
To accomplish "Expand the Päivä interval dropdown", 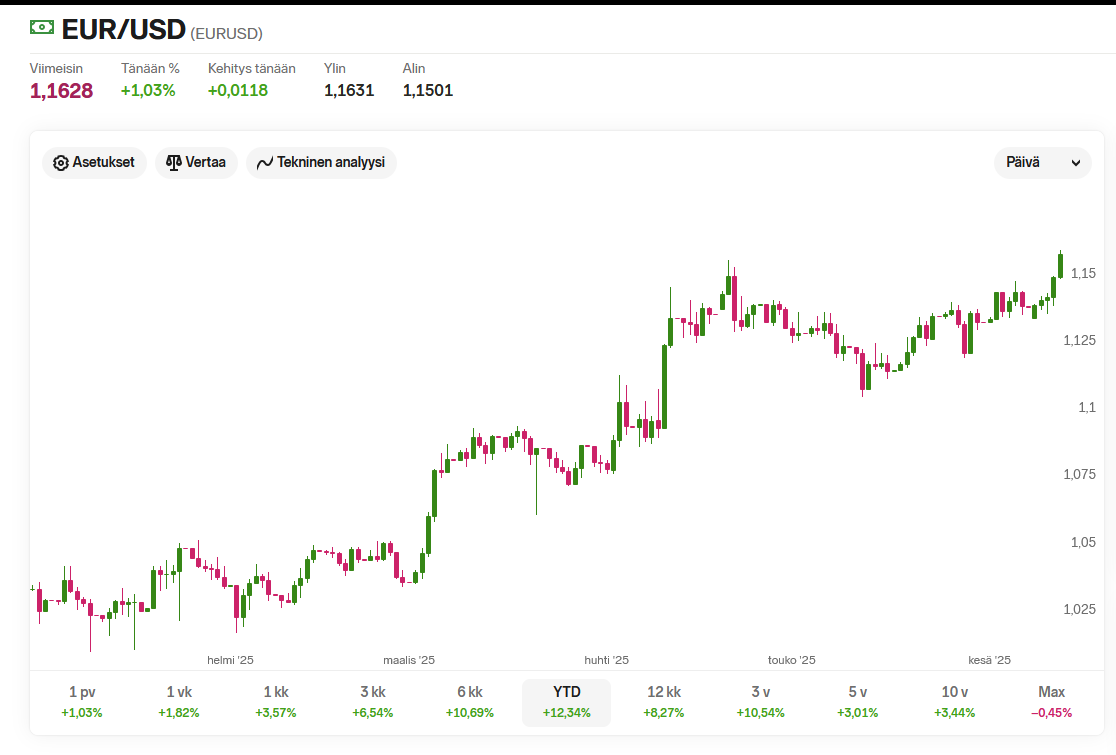I will click(x=1042, y=162).
